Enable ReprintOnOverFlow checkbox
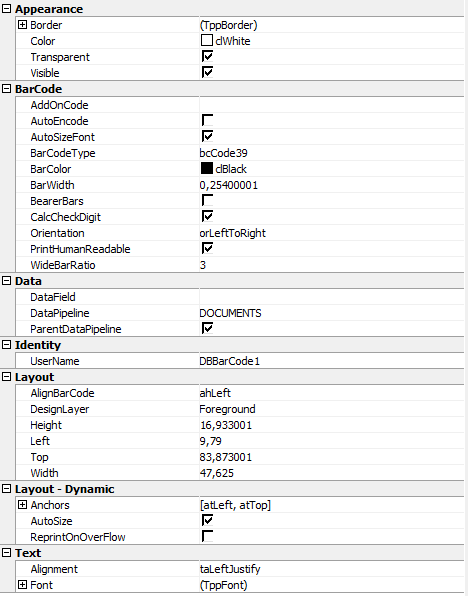468x596 pixels. pyautogui.click(x=207, y=536)
